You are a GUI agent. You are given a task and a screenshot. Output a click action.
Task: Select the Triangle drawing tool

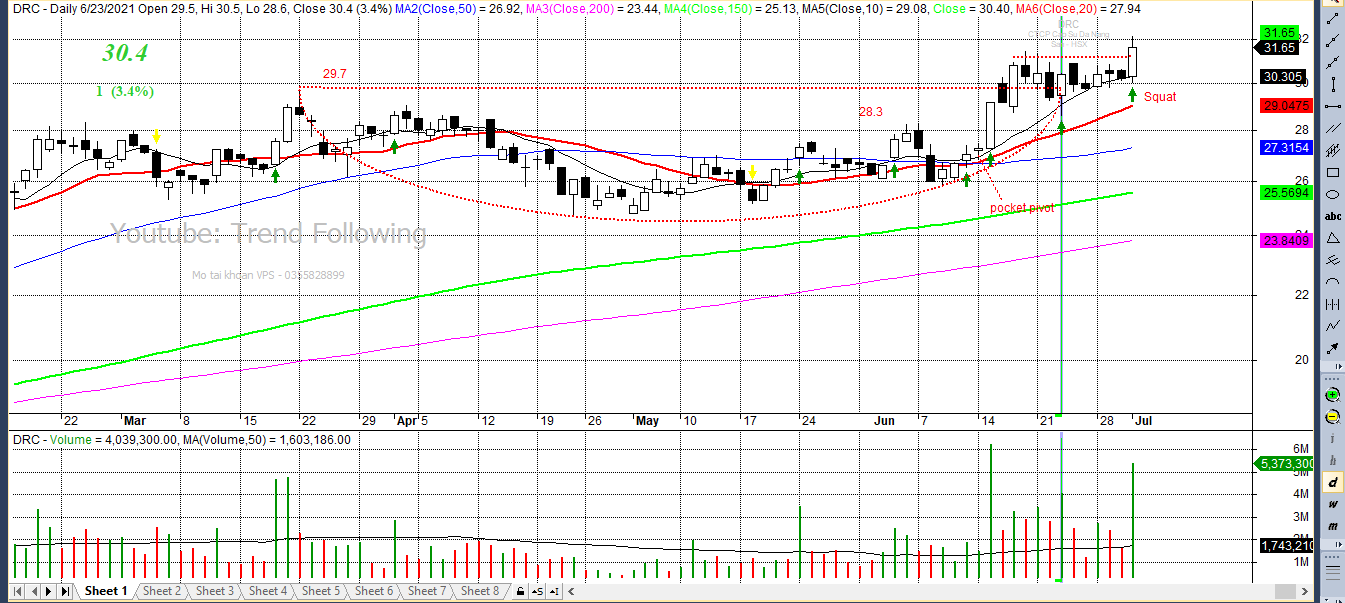1332,238
